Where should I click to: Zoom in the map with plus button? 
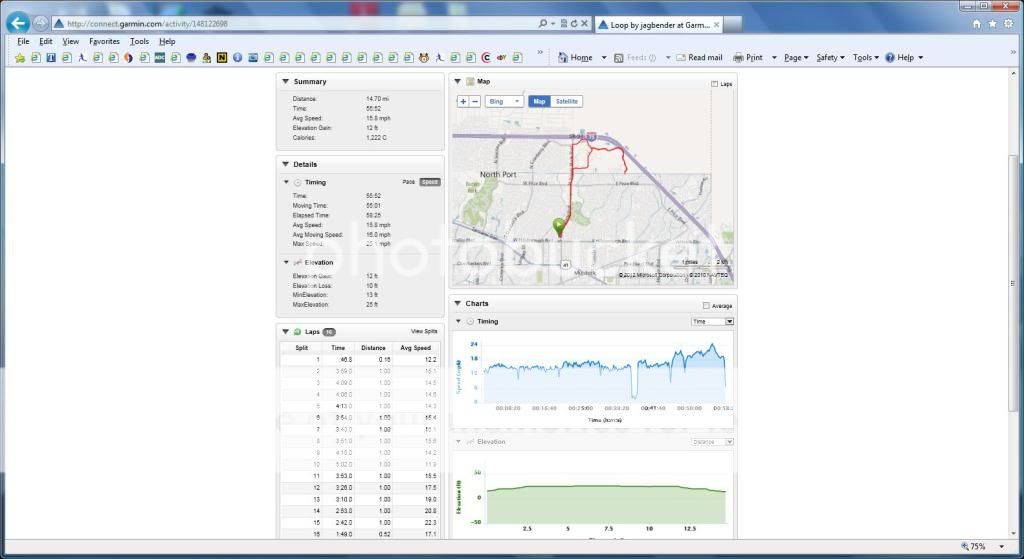point(462,101)
